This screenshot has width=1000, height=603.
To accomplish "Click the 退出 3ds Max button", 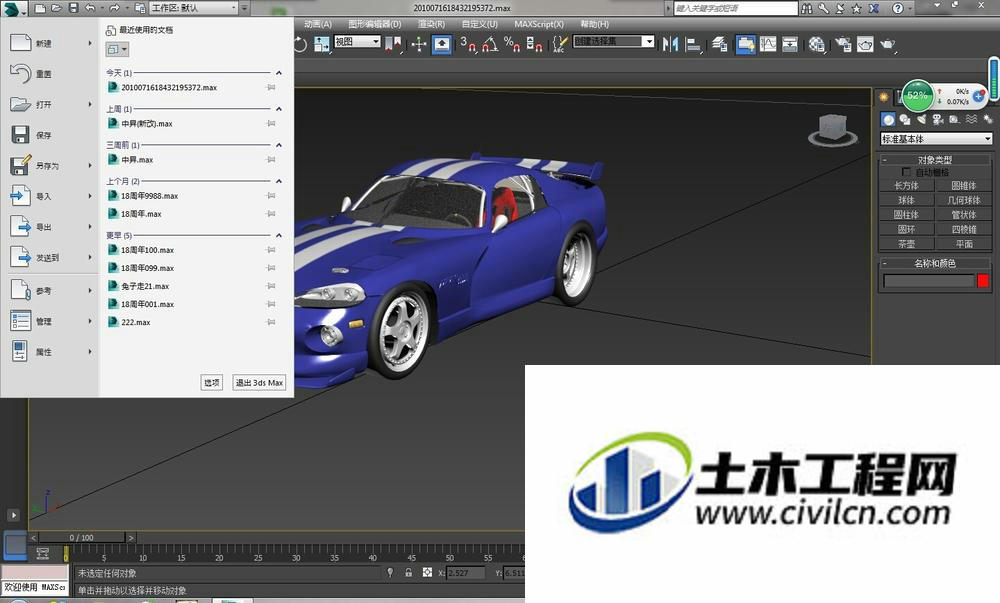I will [x=259, y=382].
